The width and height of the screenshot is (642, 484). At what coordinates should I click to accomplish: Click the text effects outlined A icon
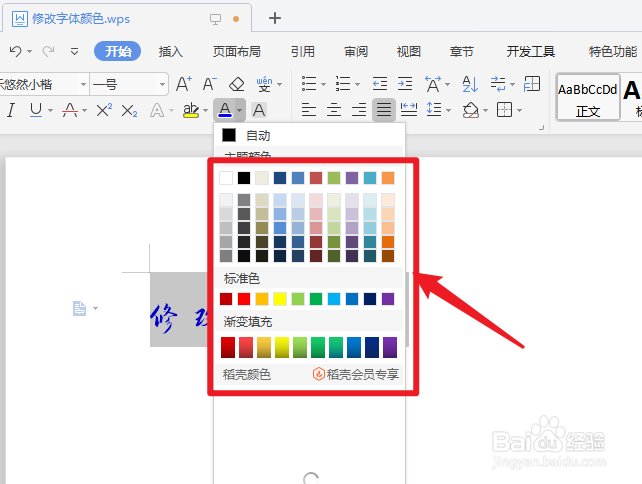(157, 110)
